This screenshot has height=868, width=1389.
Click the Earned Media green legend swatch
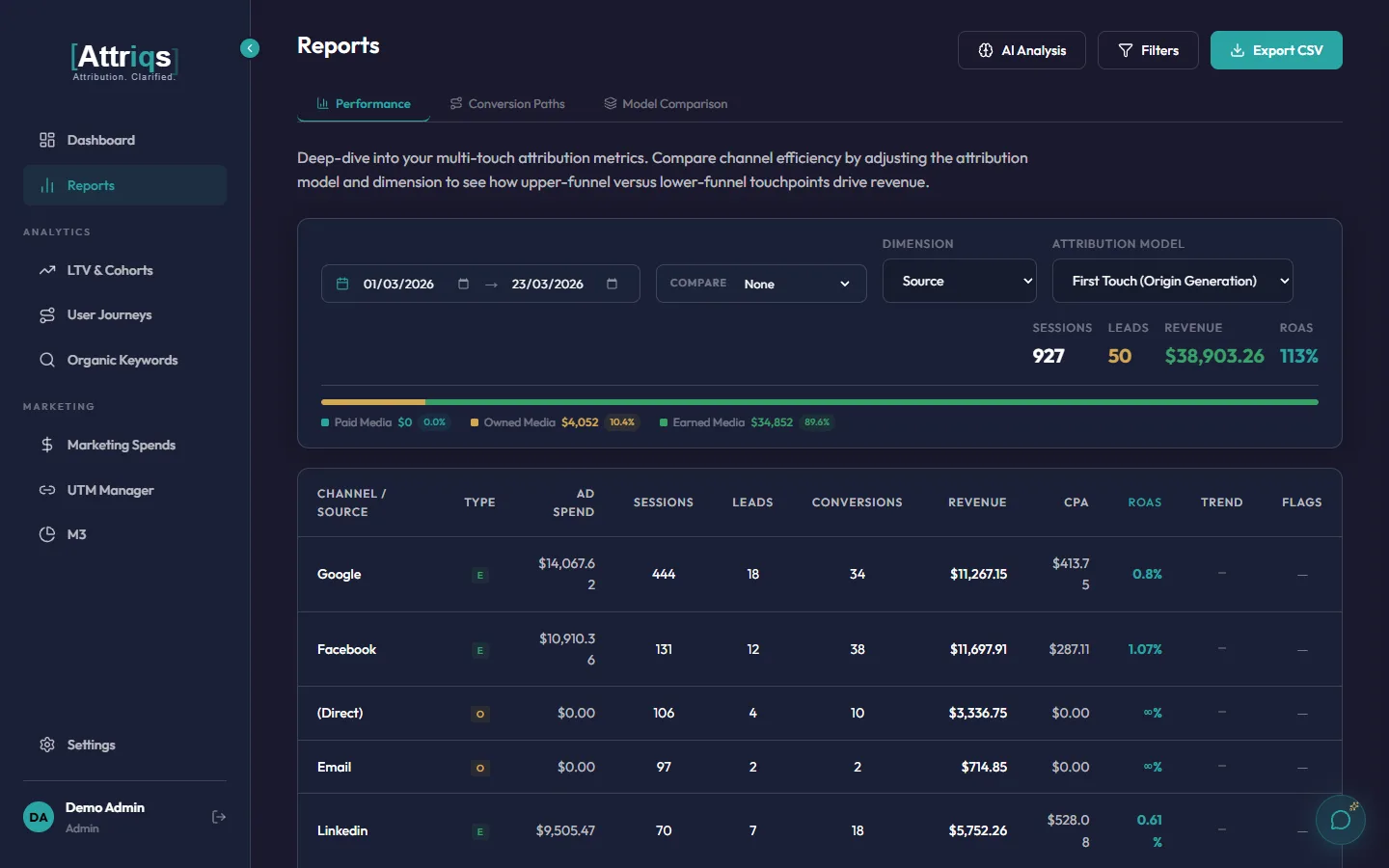coord(663,422)
